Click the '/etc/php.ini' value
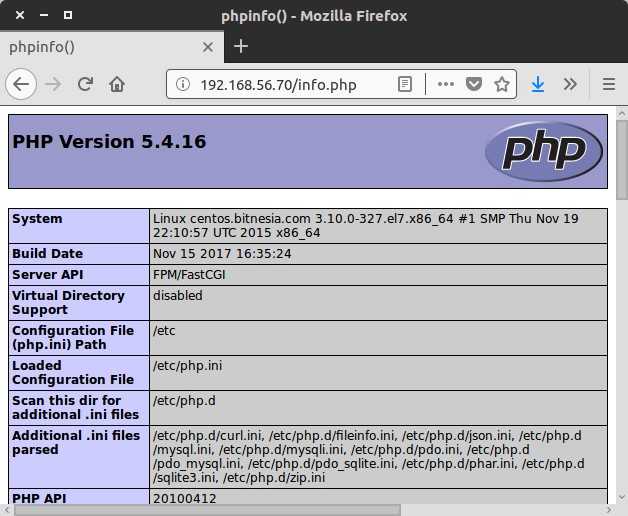This screenshot has height=516, width=628. (187, 366)
